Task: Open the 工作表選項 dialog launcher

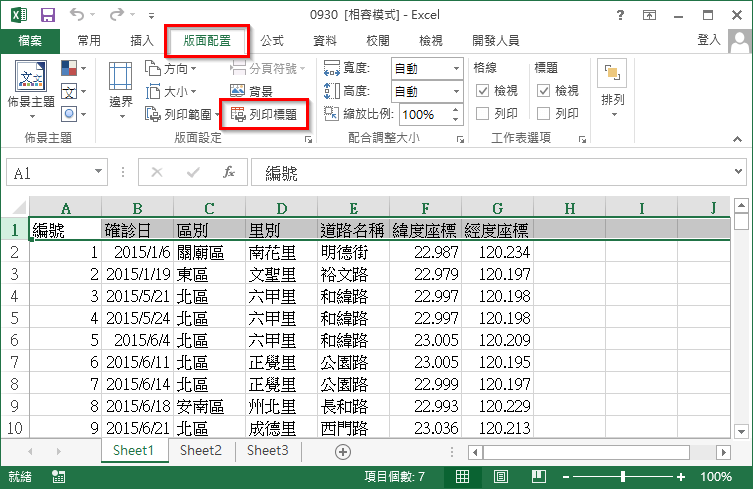Action: [582, 140]
